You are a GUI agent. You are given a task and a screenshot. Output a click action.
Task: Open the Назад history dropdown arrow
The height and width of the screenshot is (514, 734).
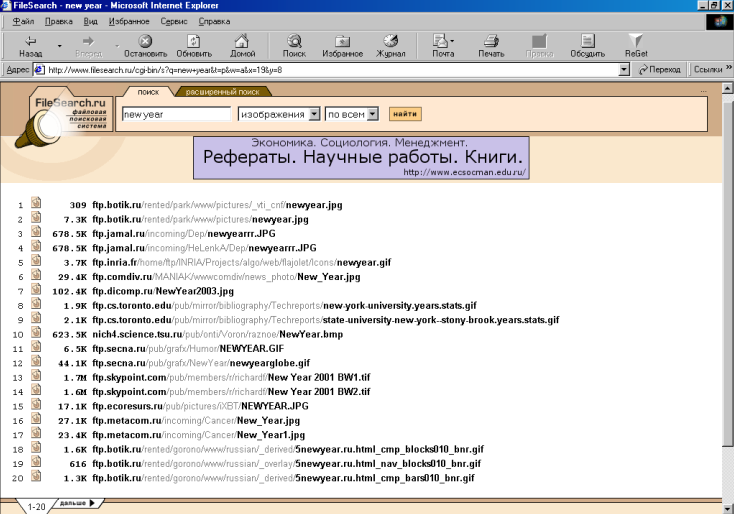[59, 46]
